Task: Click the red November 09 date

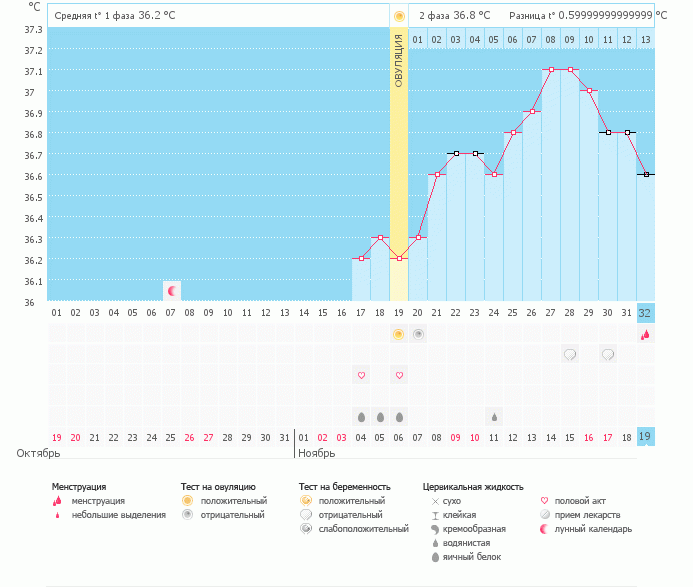Action: point(456,438)
